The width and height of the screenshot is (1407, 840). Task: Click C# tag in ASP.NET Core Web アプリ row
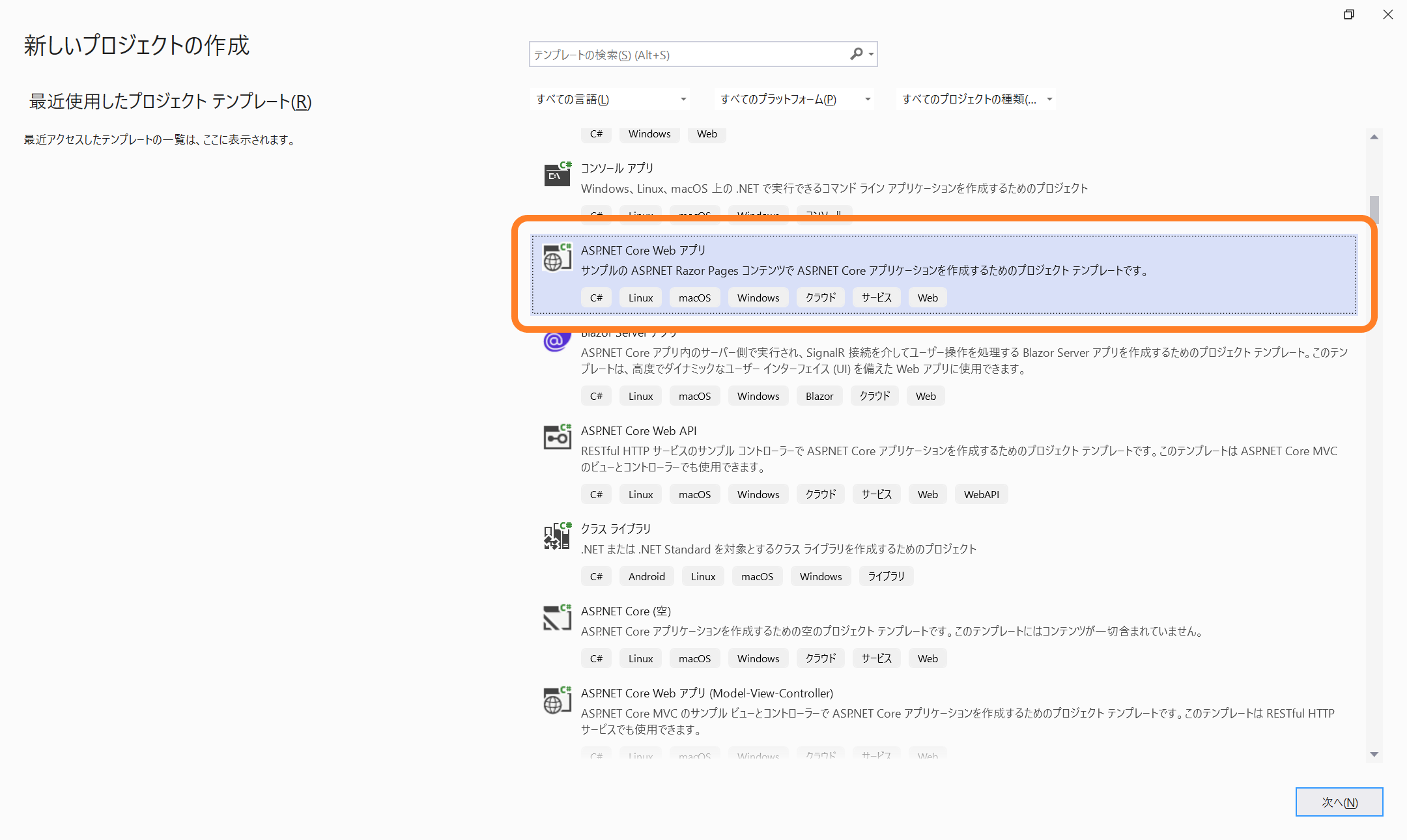tap(596, 298)
